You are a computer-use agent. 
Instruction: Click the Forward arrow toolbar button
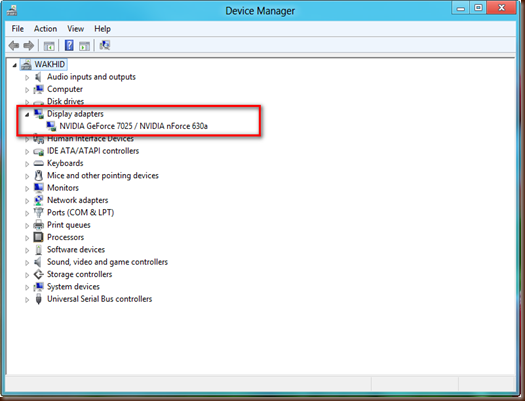click(x=29, y=45)
